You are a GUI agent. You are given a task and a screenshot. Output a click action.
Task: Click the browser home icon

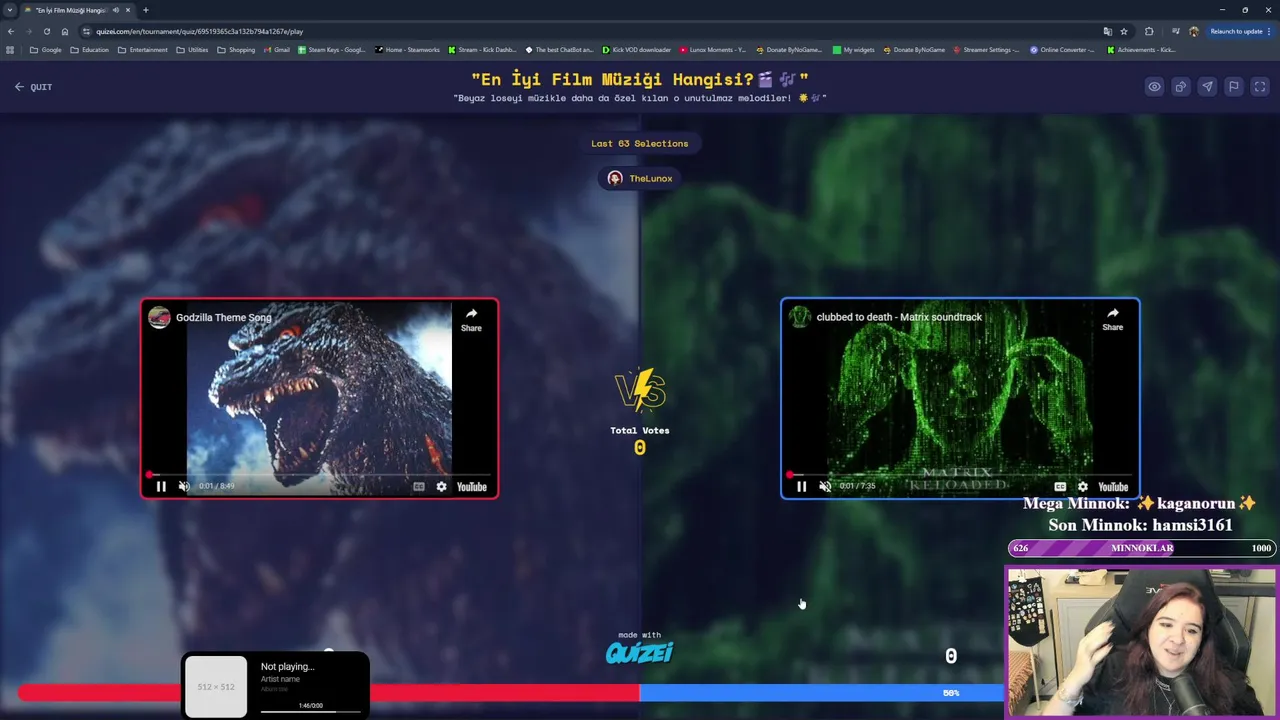tap(64, 31)
